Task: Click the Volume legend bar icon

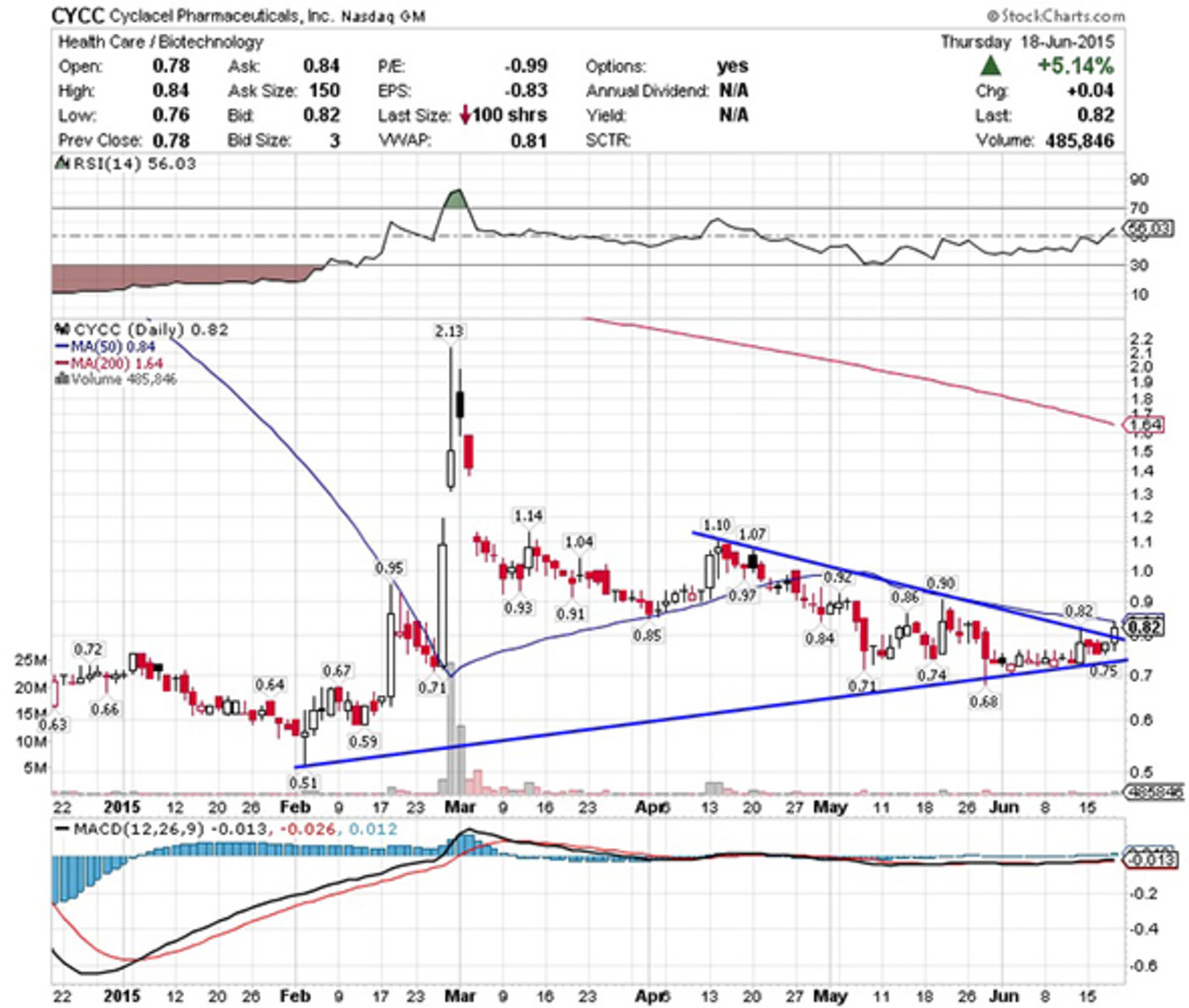Action: [62, 379]
